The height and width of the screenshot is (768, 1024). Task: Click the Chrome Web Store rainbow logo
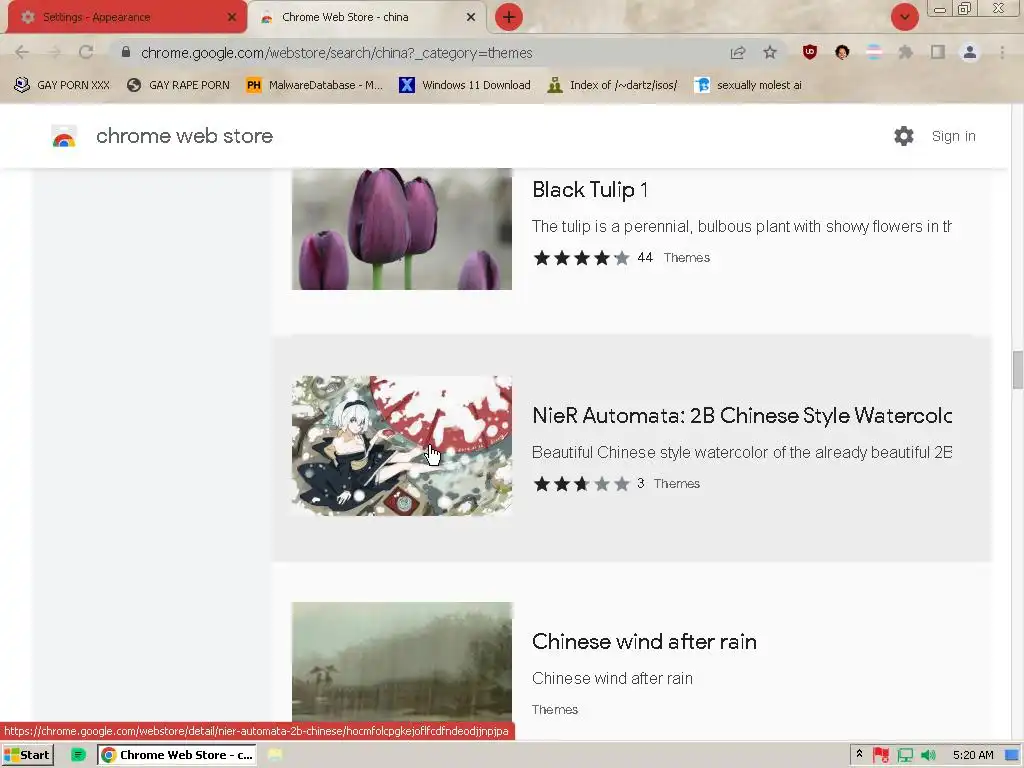pos(64,136)
